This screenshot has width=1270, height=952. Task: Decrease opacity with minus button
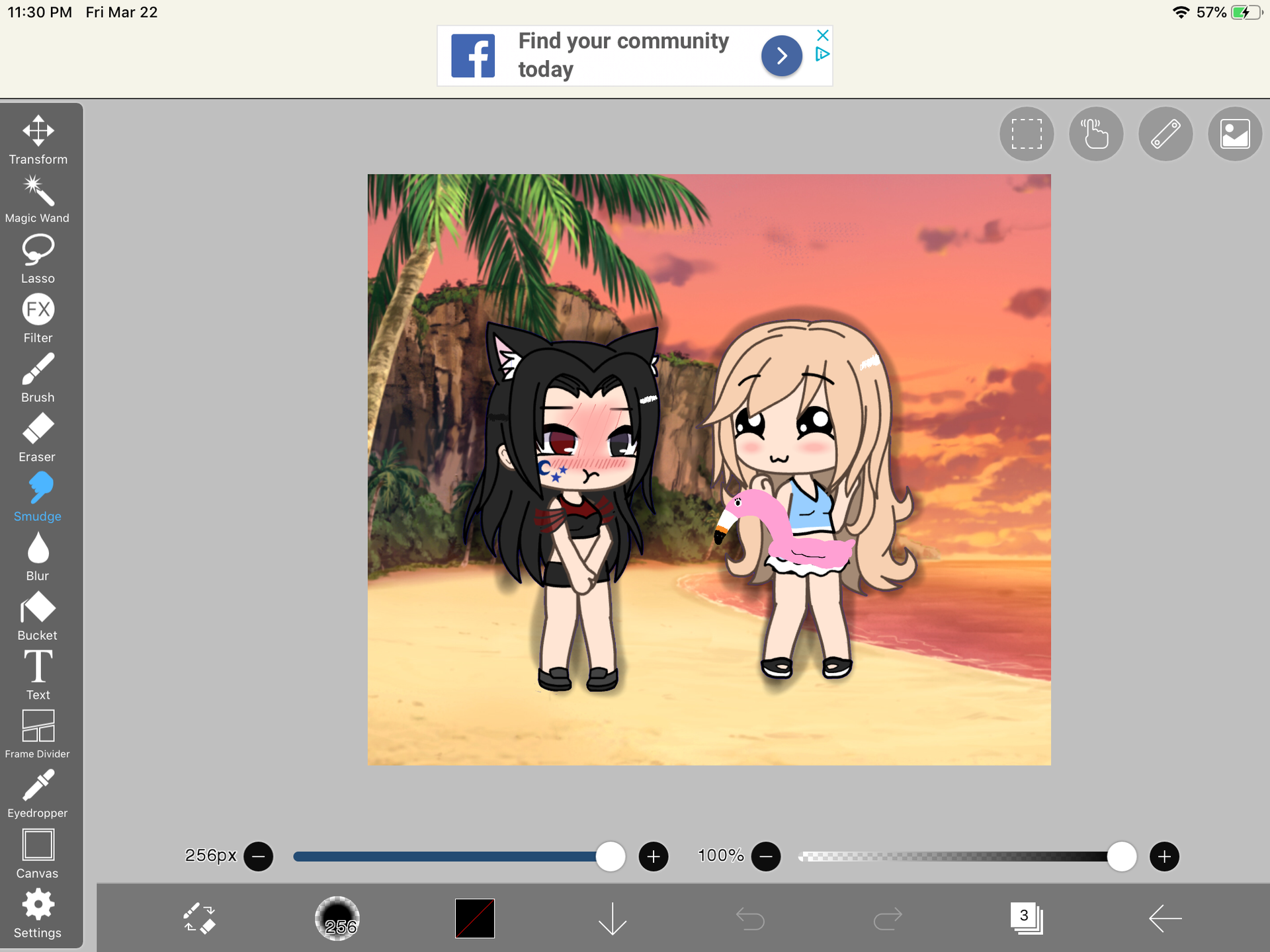[x=766, y=857]
